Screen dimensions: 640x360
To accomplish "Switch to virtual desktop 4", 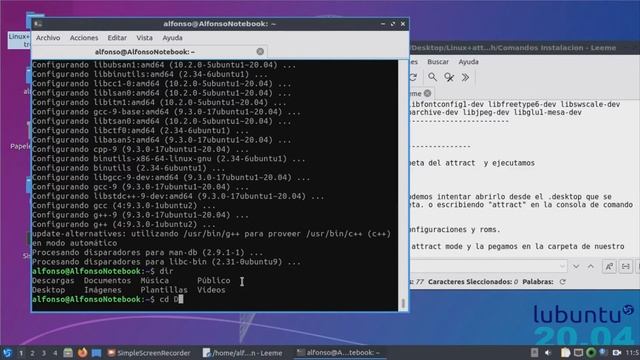I will click(55, 353).
